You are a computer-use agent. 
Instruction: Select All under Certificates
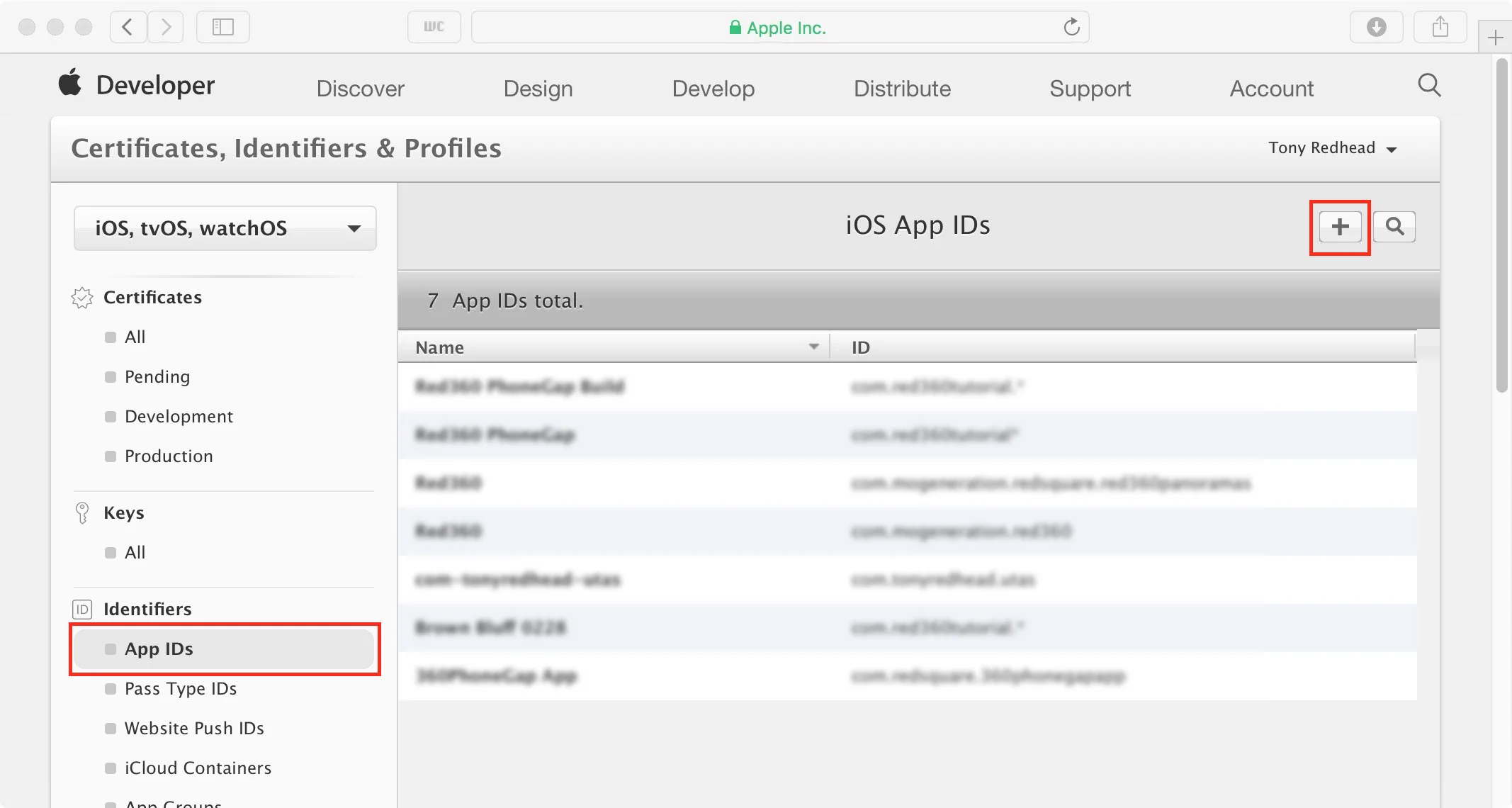click(x=135, y=337)
